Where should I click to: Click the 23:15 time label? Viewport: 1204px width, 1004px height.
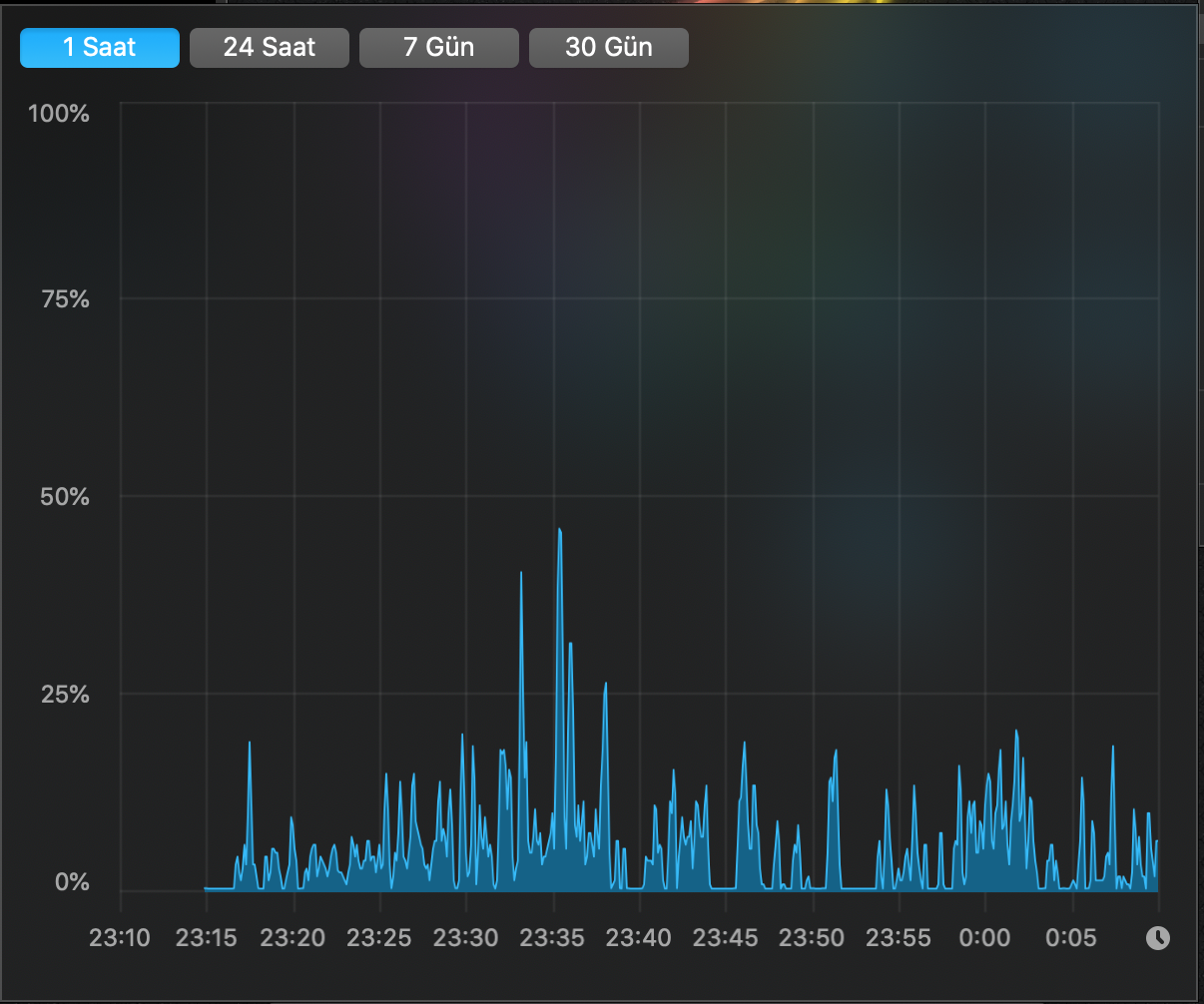click(x=207, y=938)
